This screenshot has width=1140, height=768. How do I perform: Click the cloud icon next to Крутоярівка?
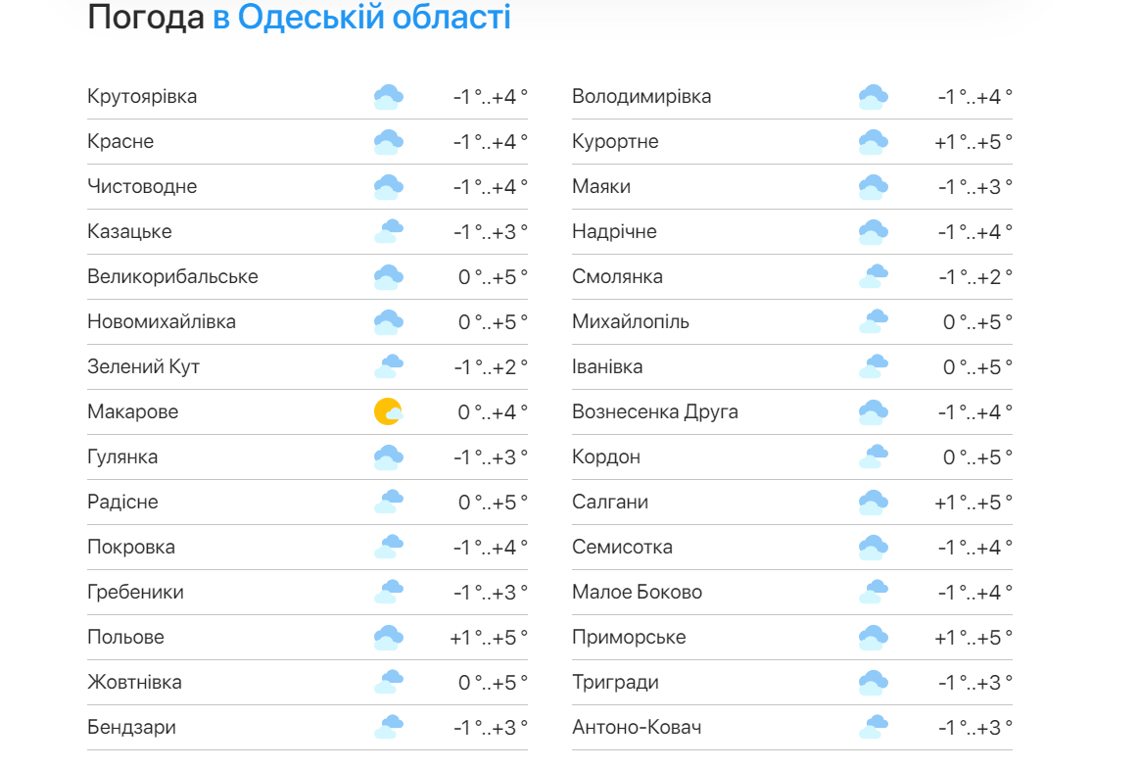click(388, 97)
